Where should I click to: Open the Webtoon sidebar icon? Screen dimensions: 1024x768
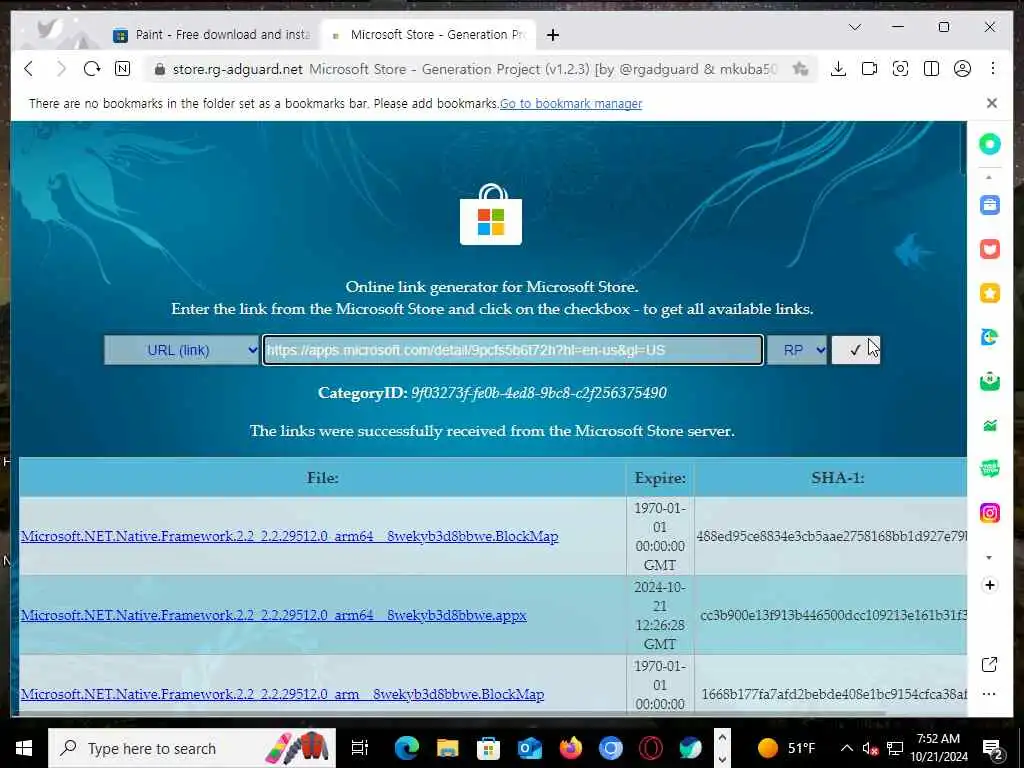pos(989,468)
